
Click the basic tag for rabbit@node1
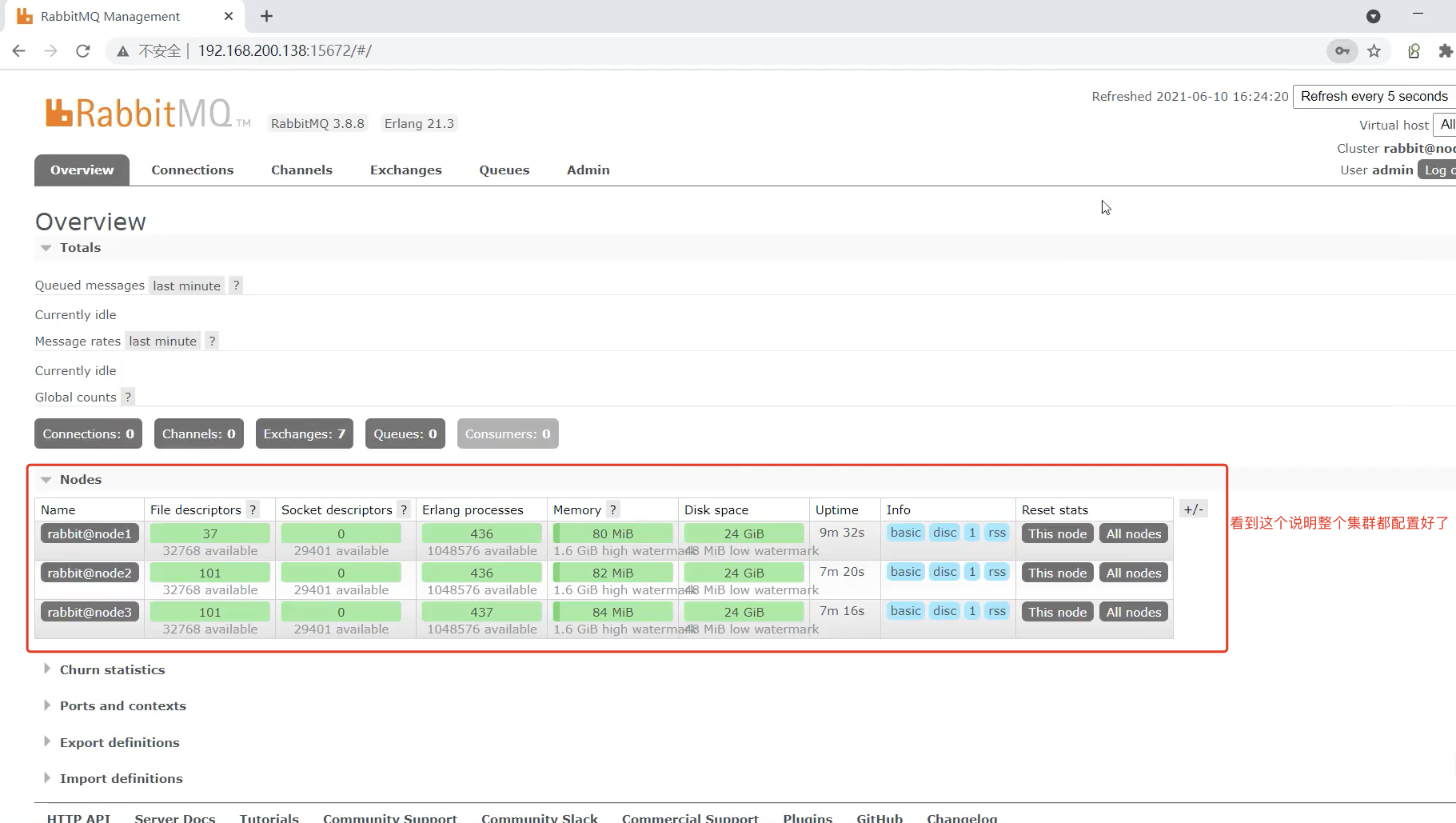pyautogui.click(x=906, y=533)
